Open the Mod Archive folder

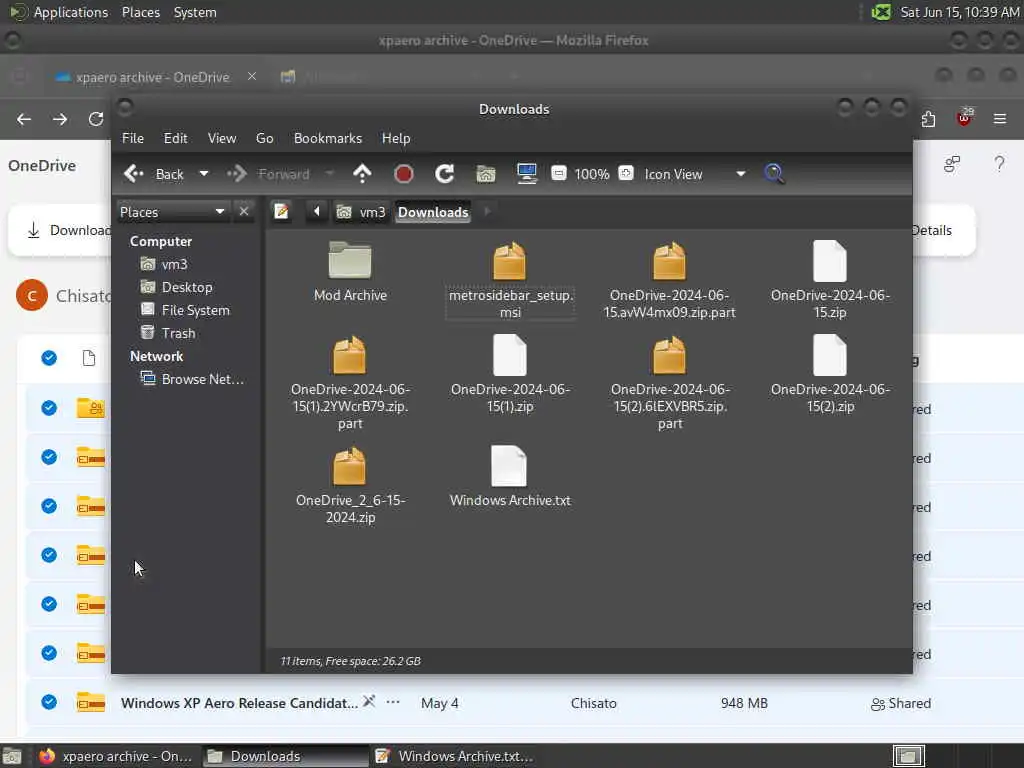(x=350, y=272)
